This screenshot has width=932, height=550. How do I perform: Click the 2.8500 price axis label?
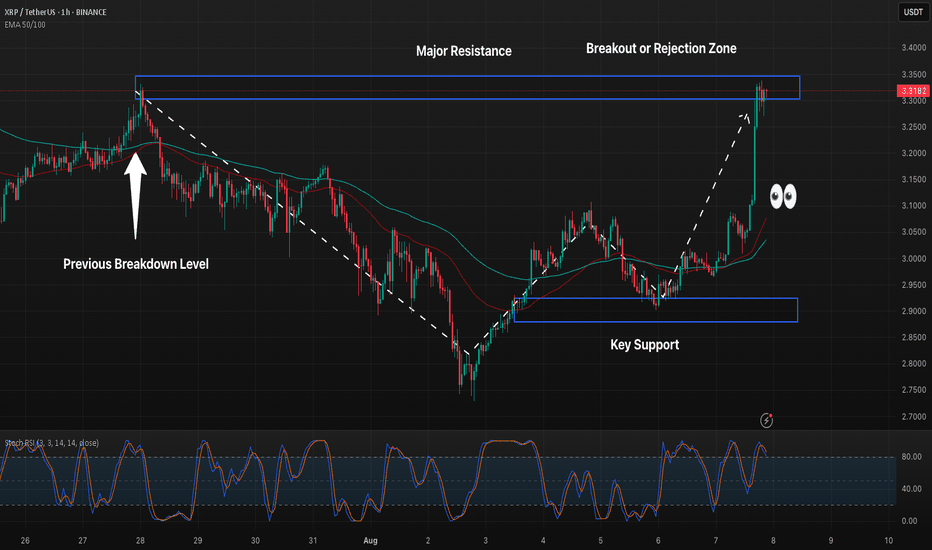click(x=914, y=337)
